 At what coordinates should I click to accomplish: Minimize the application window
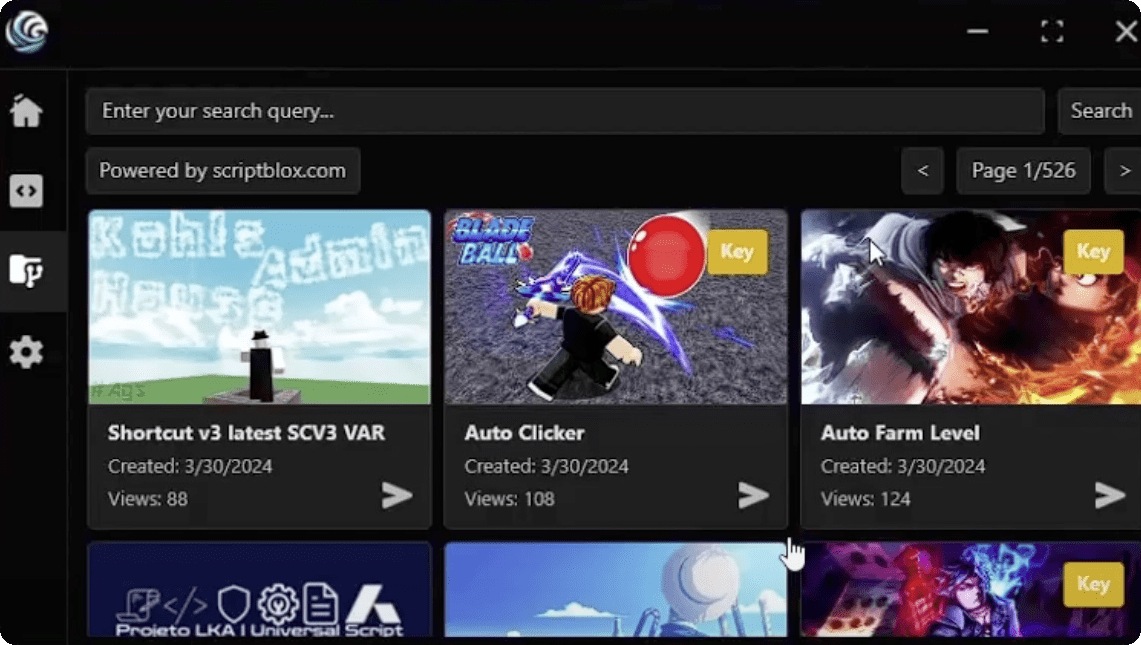coord(977,31)
